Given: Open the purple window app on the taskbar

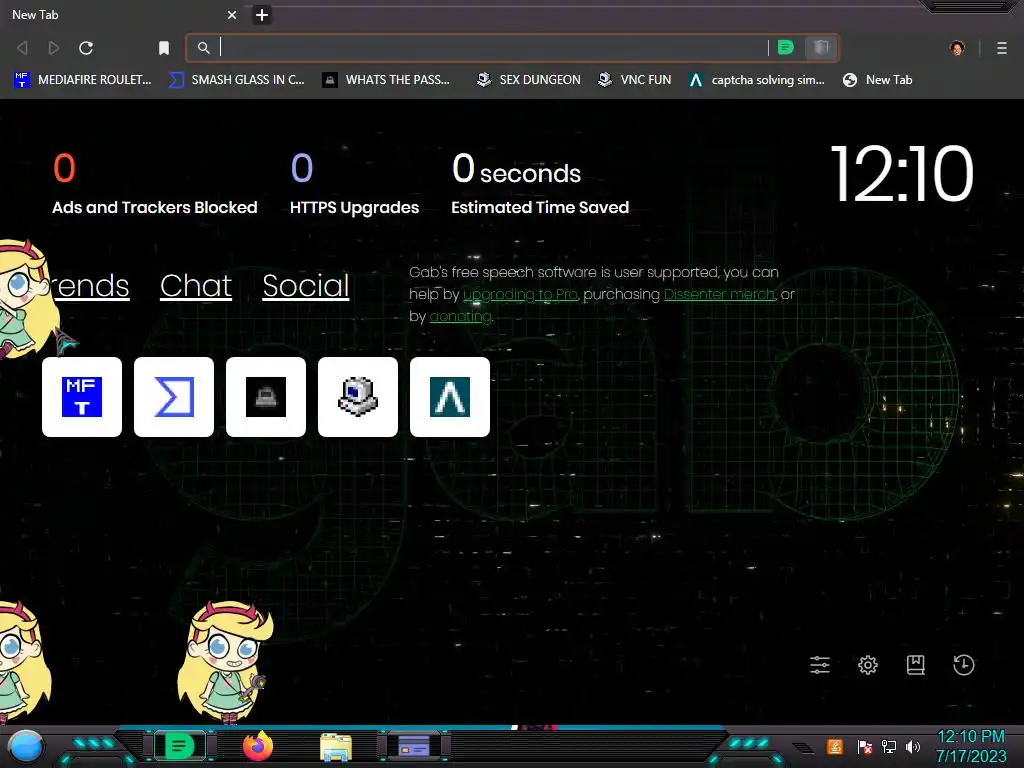Looking at the screenshot, I should coord(414,746).
